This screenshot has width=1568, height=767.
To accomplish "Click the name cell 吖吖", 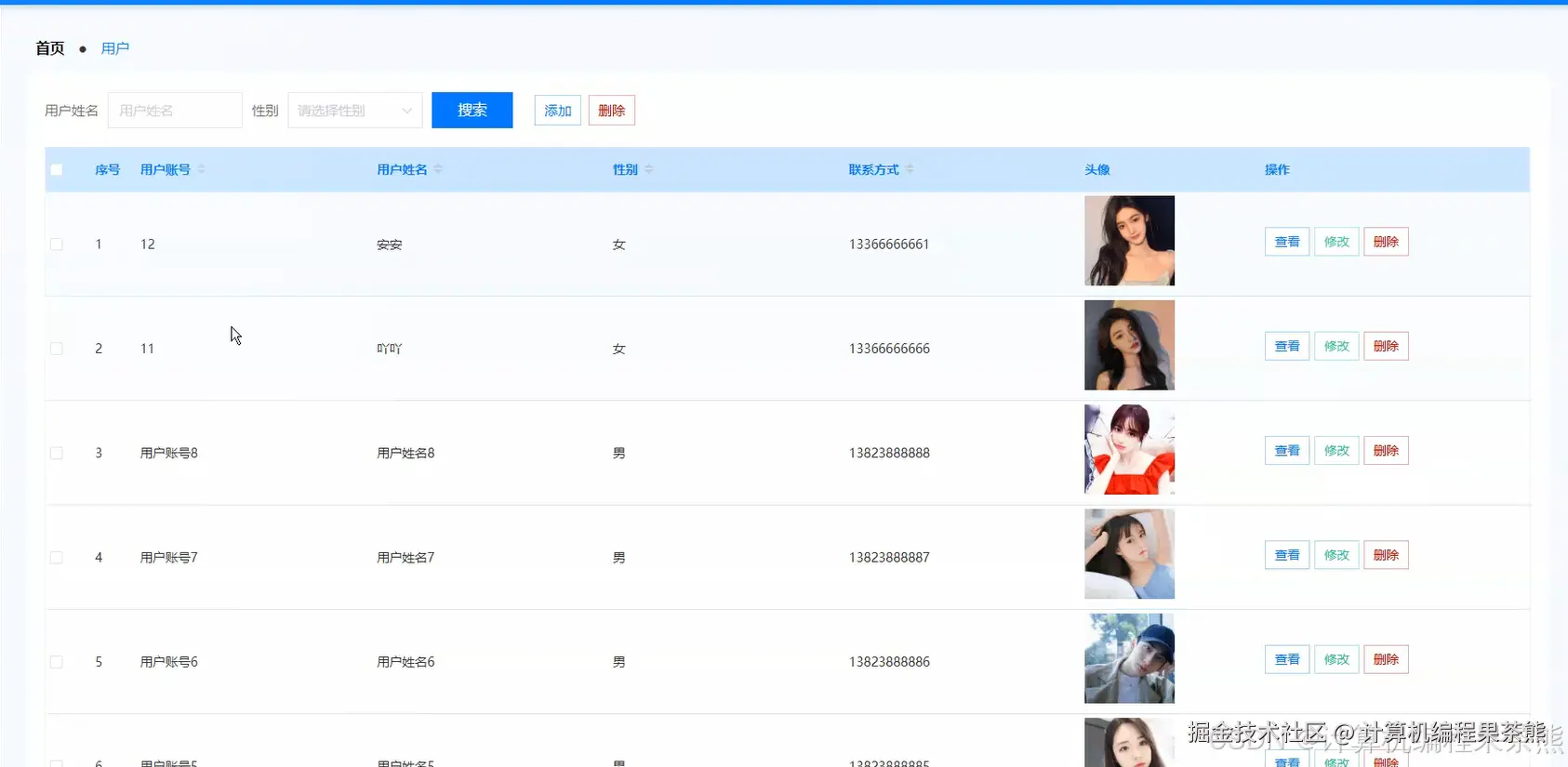I will tap(390, 349).
